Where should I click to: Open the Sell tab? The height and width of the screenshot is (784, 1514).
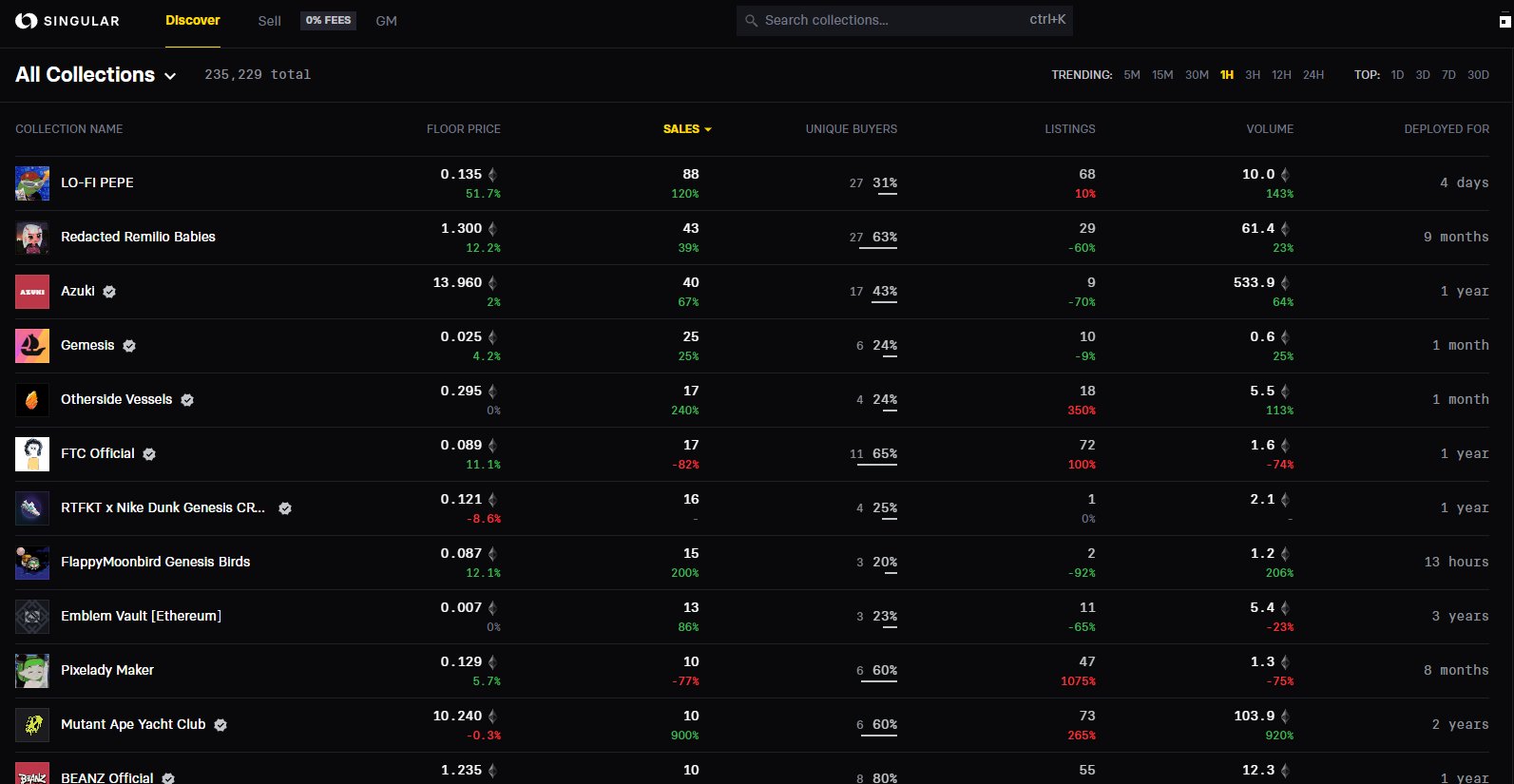coord(269,21)
